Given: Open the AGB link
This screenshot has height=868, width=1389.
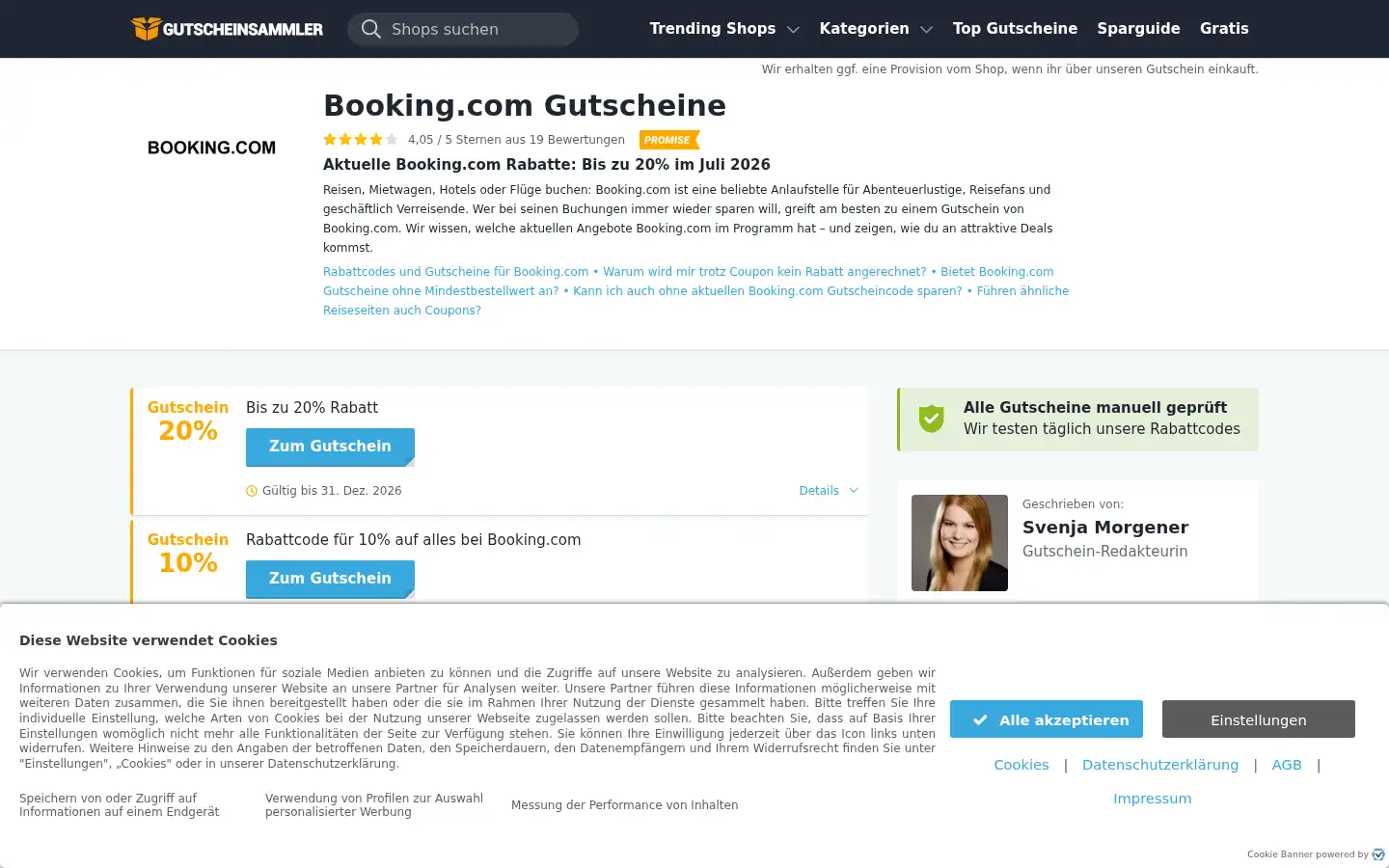Looking at the screenshot, I should pos(1287,765).
